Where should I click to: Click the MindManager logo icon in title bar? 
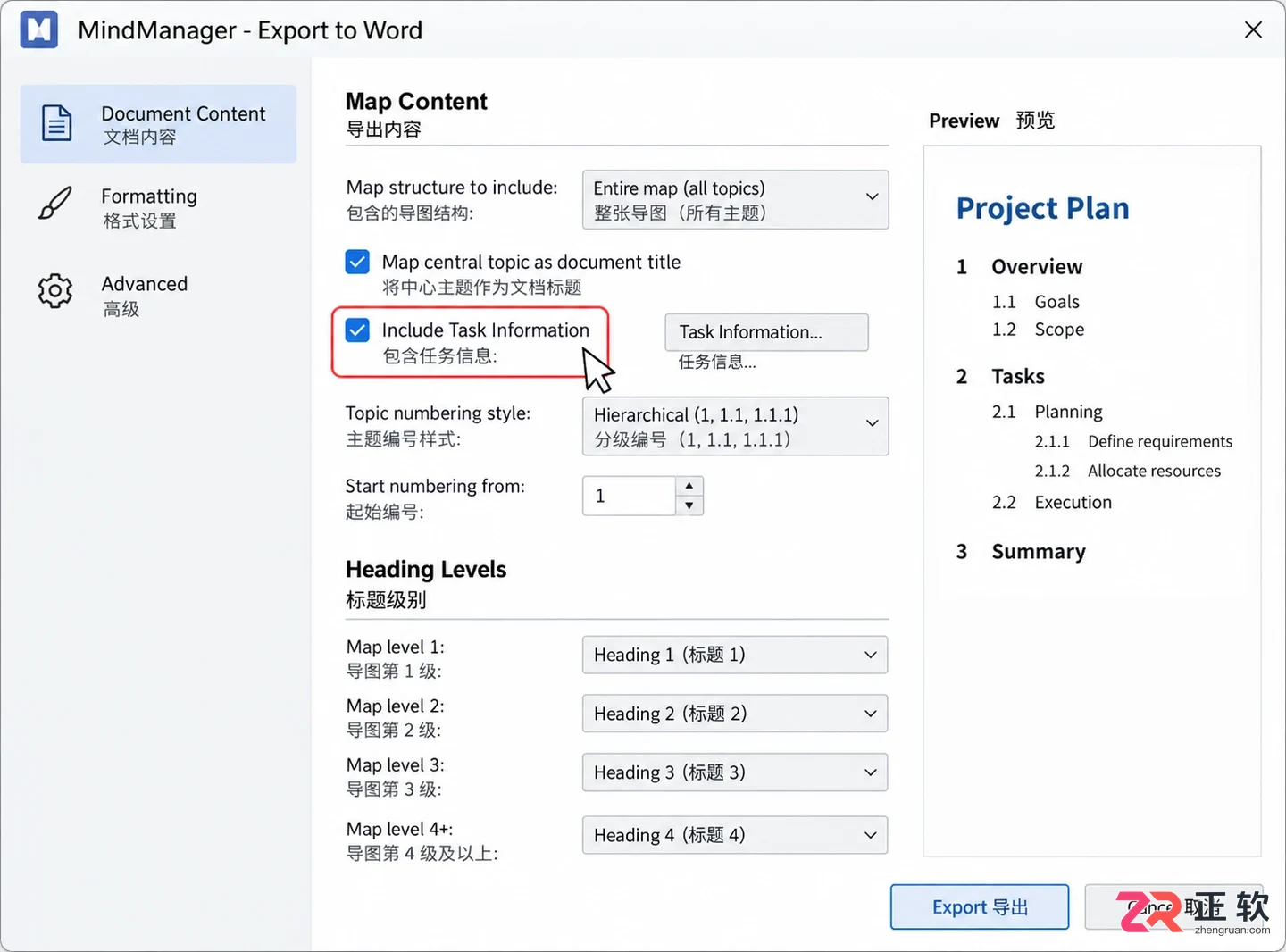[x=39, y=29]
